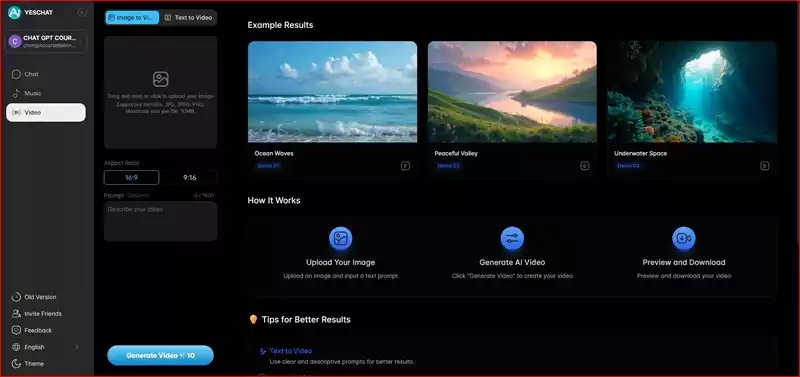800x377 pixels.
Task: Click the Demo 02 tag
Action: [448, 166]
